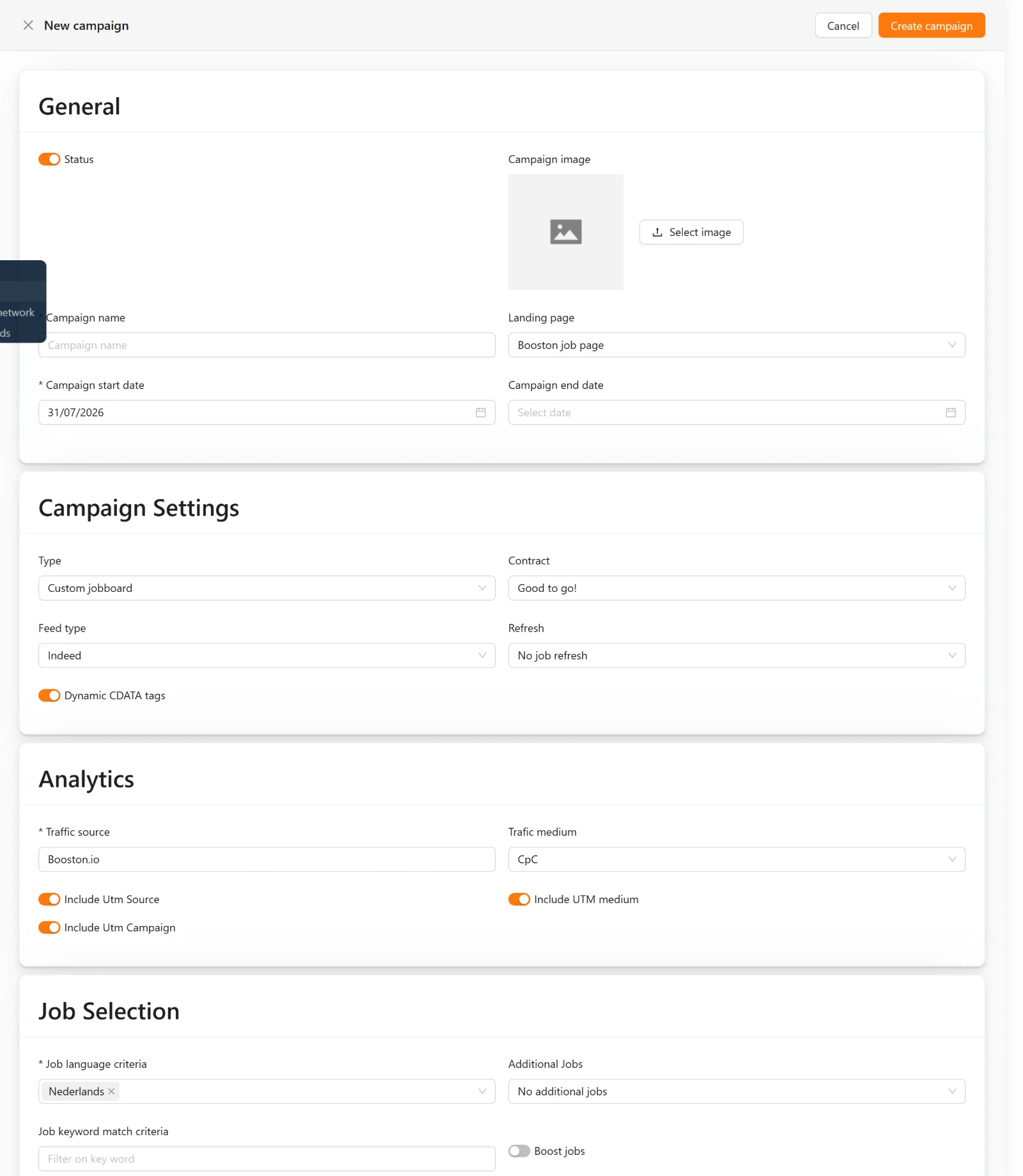Click the Analytics section heading

(86, 780)
